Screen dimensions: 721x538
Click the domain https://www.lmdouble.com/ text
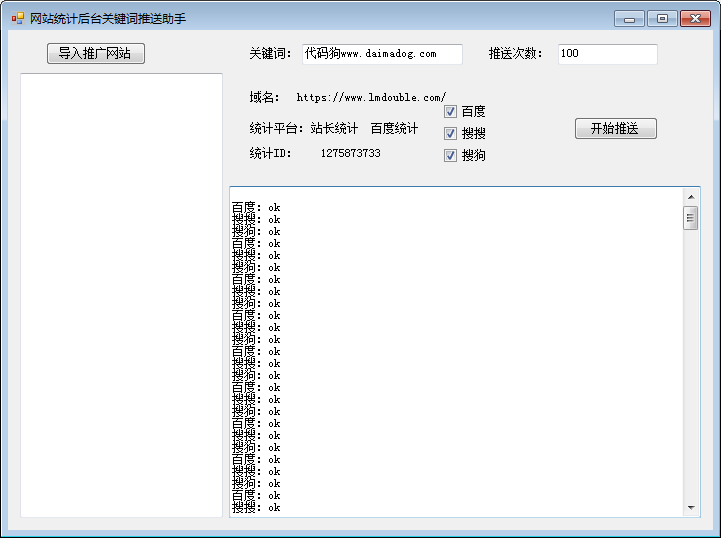371,97
